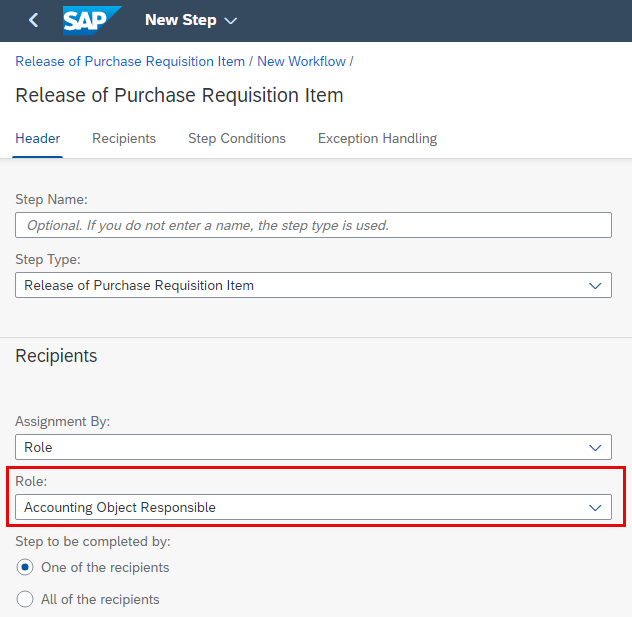Select One of the recipients radio button

click(x=25, y=567)
